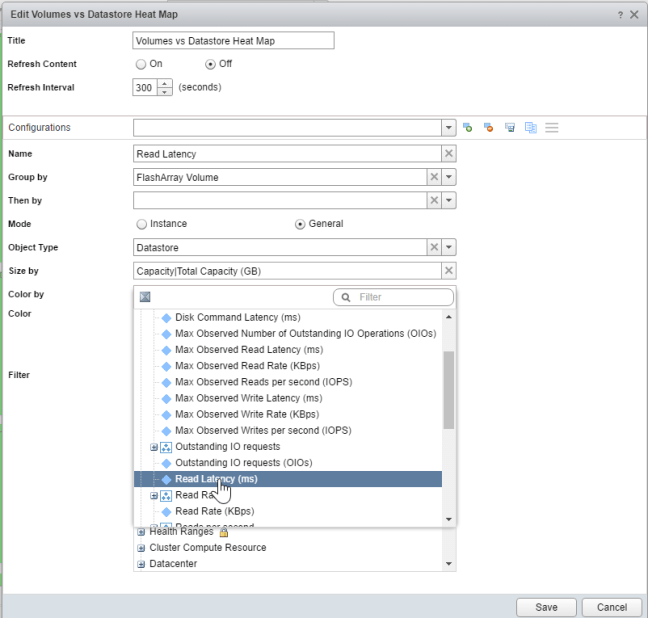
Task: Select Max Observed Read Latency (ms) metric
Action: [248, 350]
